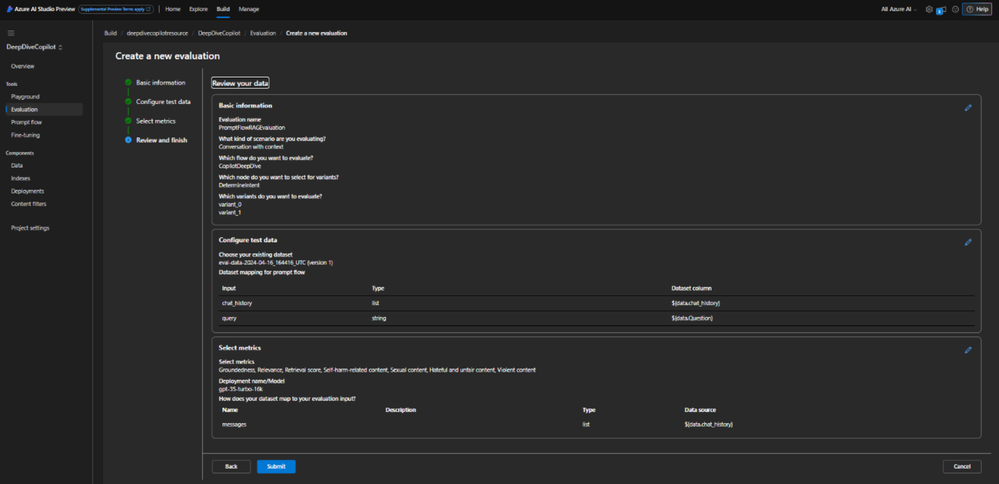Return to Select metrics step

[x=155, y=121]
